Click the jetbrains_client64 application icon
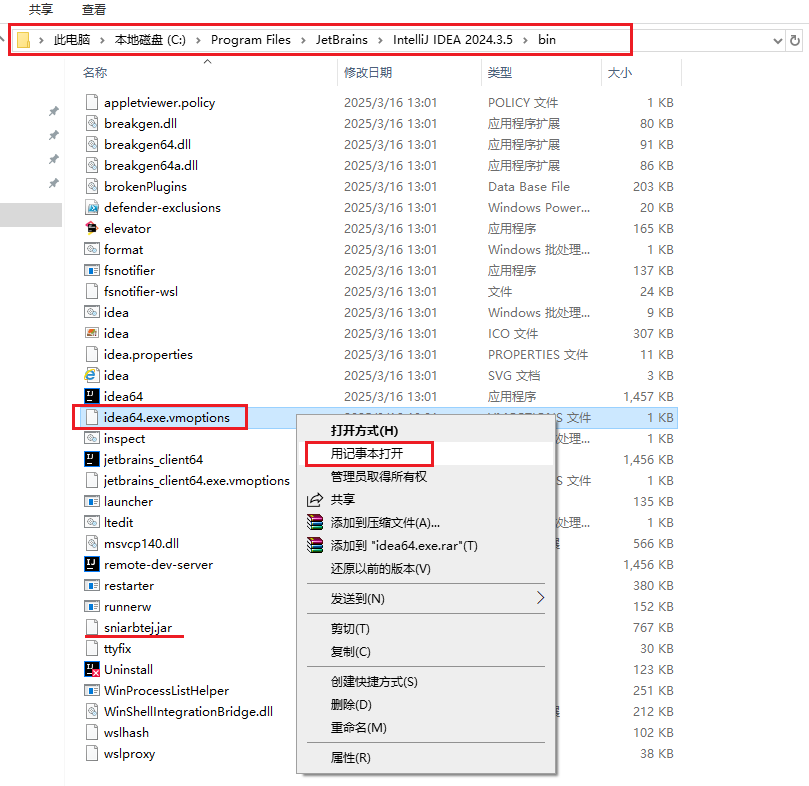The height and width of the screenshot is (786, 809). pos(92,459)
